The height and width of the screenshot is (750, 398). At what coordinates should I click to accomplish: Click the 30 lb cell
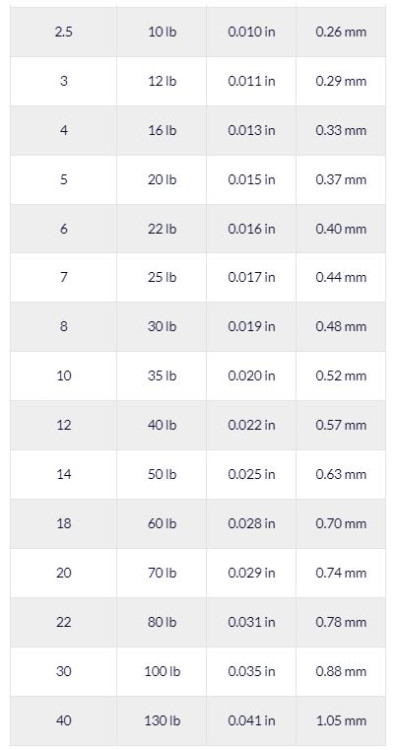pyautogui.click(x=162, y=327)
